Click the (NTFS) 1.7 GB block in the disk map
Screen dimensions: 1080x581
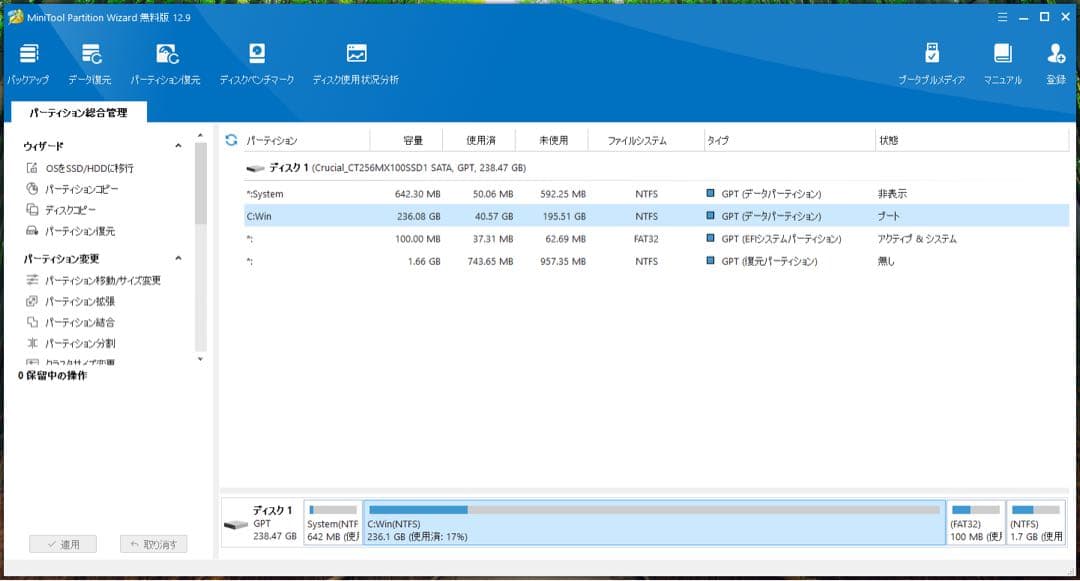click(1036, 523)
